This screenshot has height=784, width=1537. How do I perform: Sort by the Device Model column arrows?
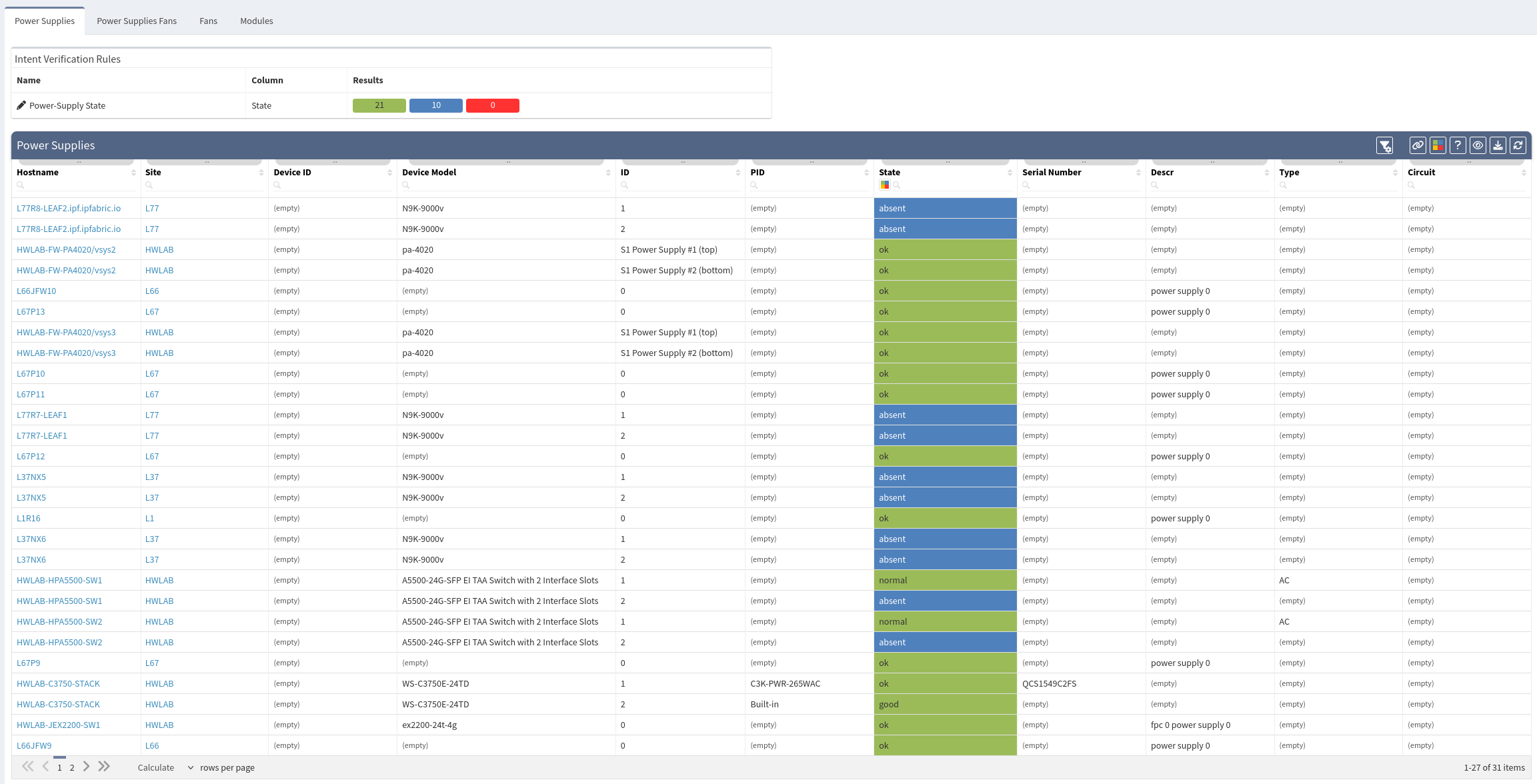tap(608, 173)
